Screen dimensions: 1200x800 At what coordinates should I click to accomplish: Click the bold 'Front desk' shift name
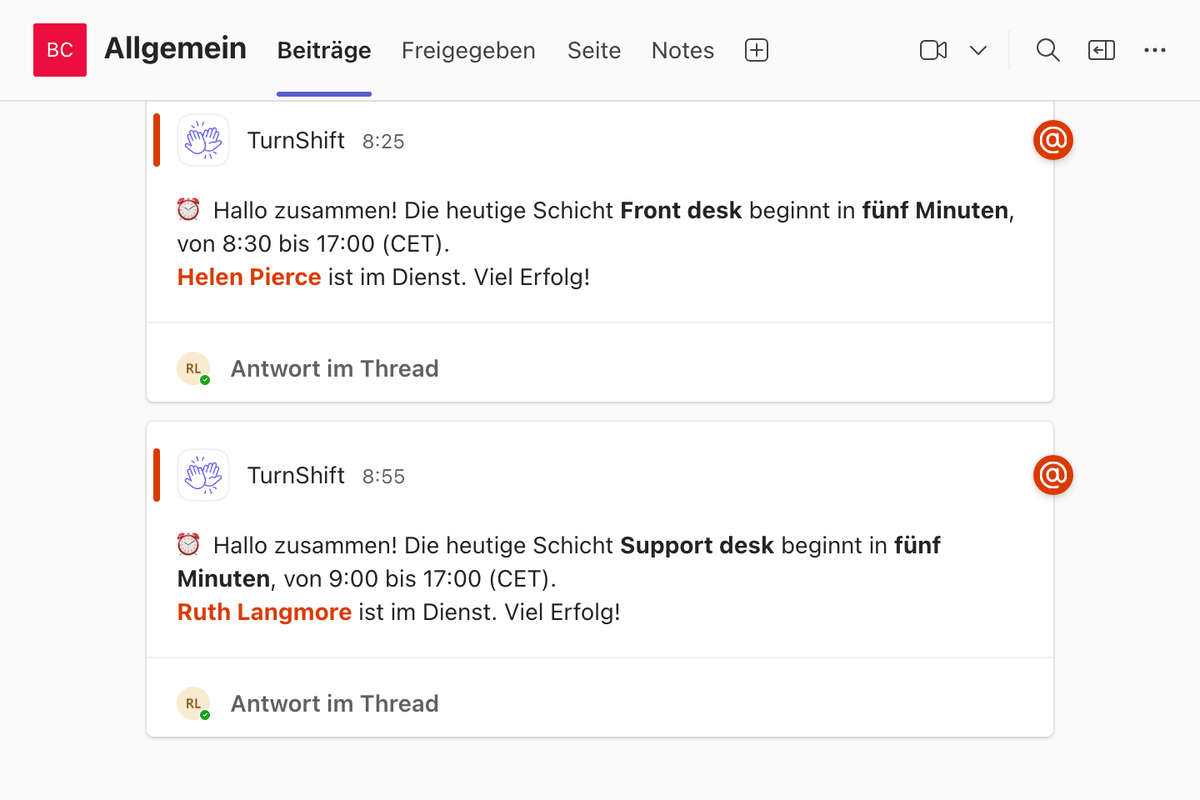pos(681,211)
